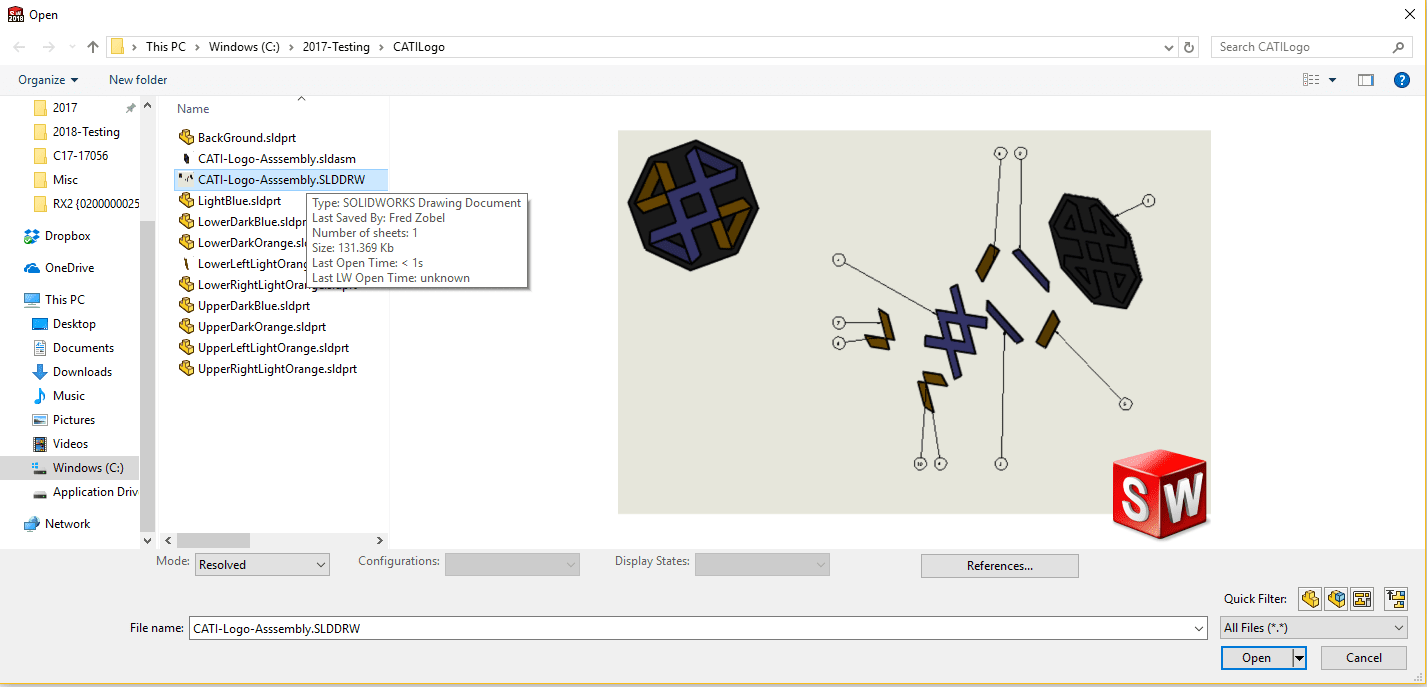Select Windows (C:) drive in sidebar
1427x687 pixels.
[x=88, y=468]
